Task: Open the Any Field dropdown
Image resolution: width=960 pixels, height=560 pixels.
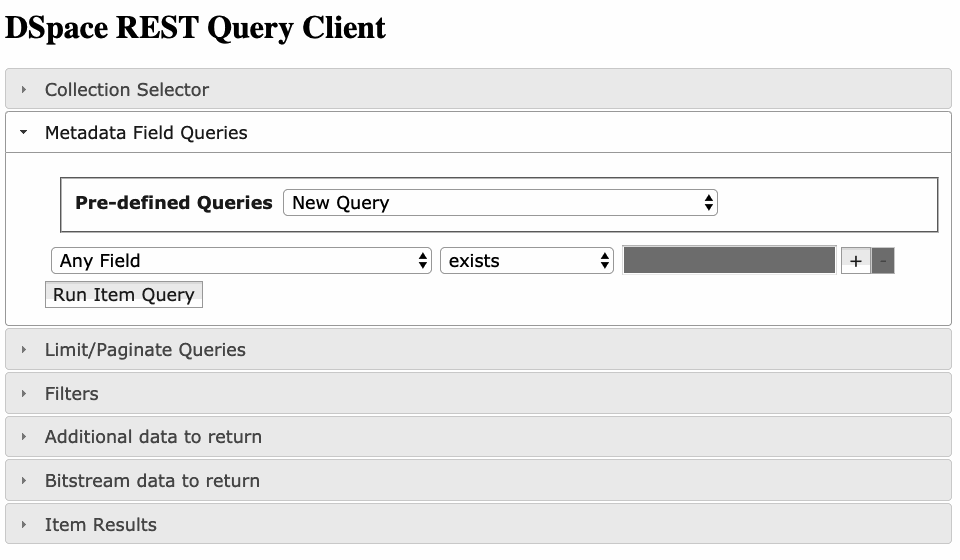Action: [241, 261]
